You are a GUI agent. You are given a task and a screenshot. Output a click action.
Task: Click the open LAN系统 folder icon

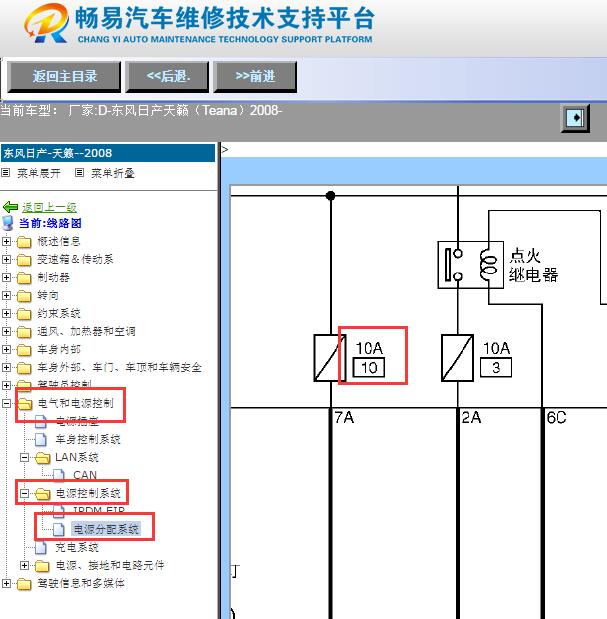43,458
